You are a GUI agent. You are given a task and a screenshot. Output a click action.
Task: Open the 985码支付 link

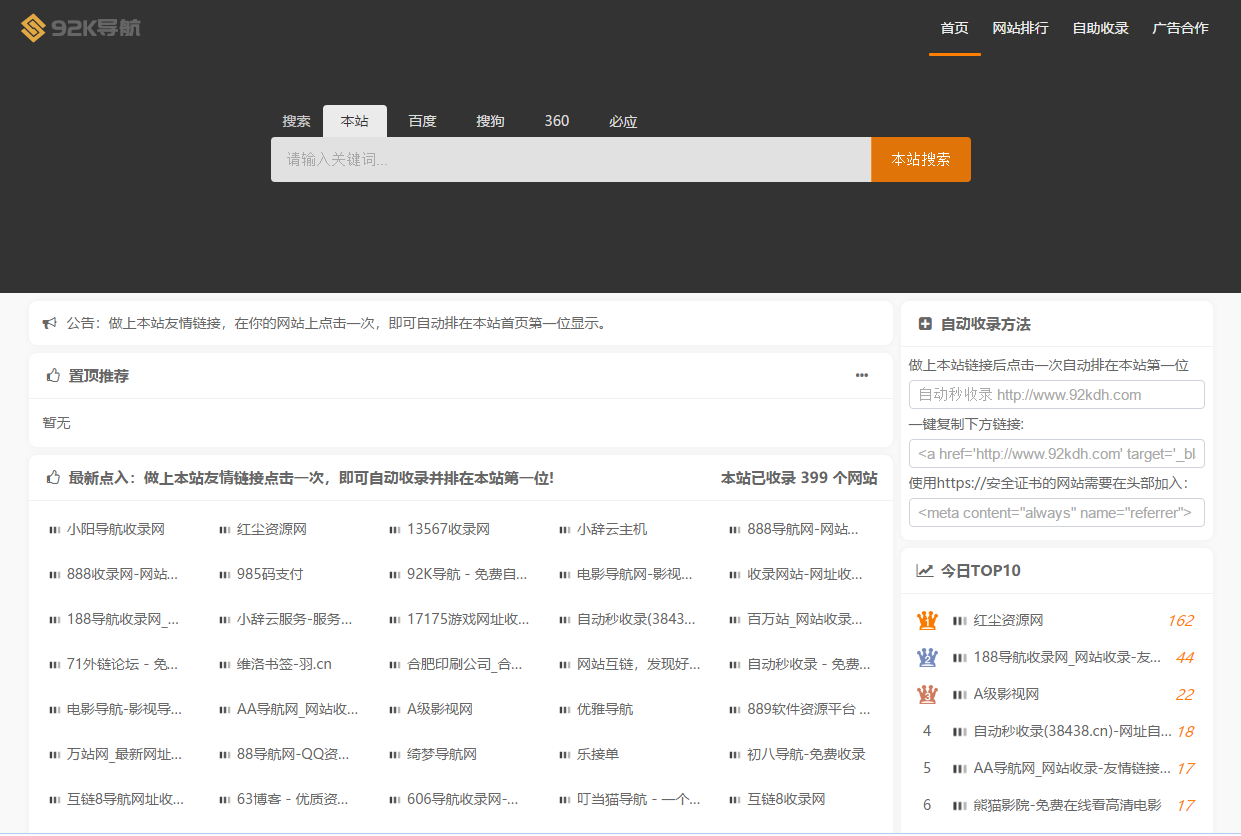pos(270,574)
